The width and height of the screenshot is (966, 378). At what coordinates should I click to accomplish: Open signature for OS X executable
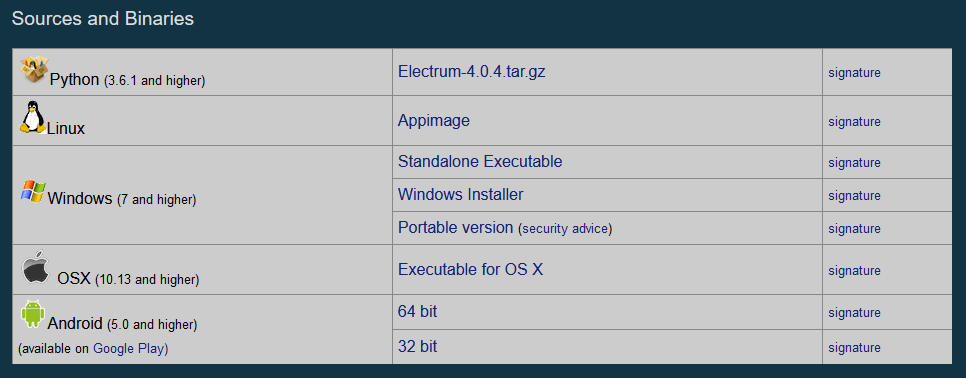(854, 271)
